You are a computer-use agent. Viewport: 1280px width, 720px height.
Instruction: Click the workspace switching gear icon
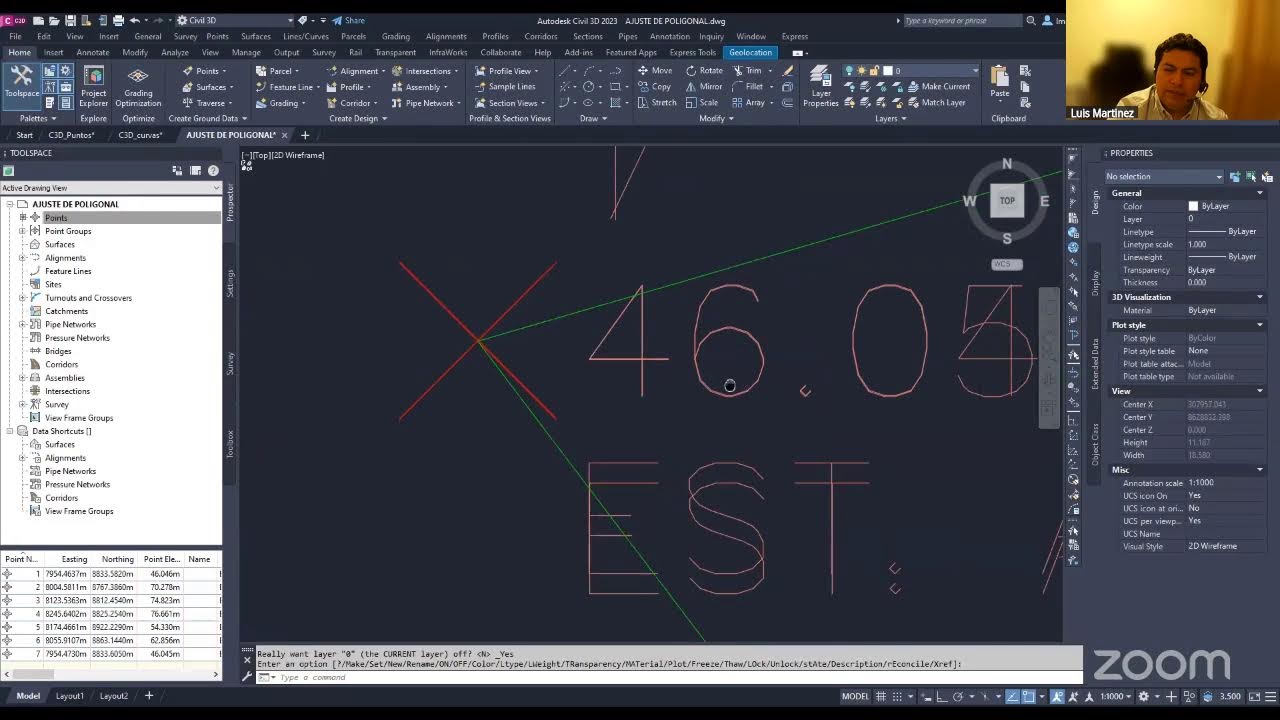coord(1143,696)
